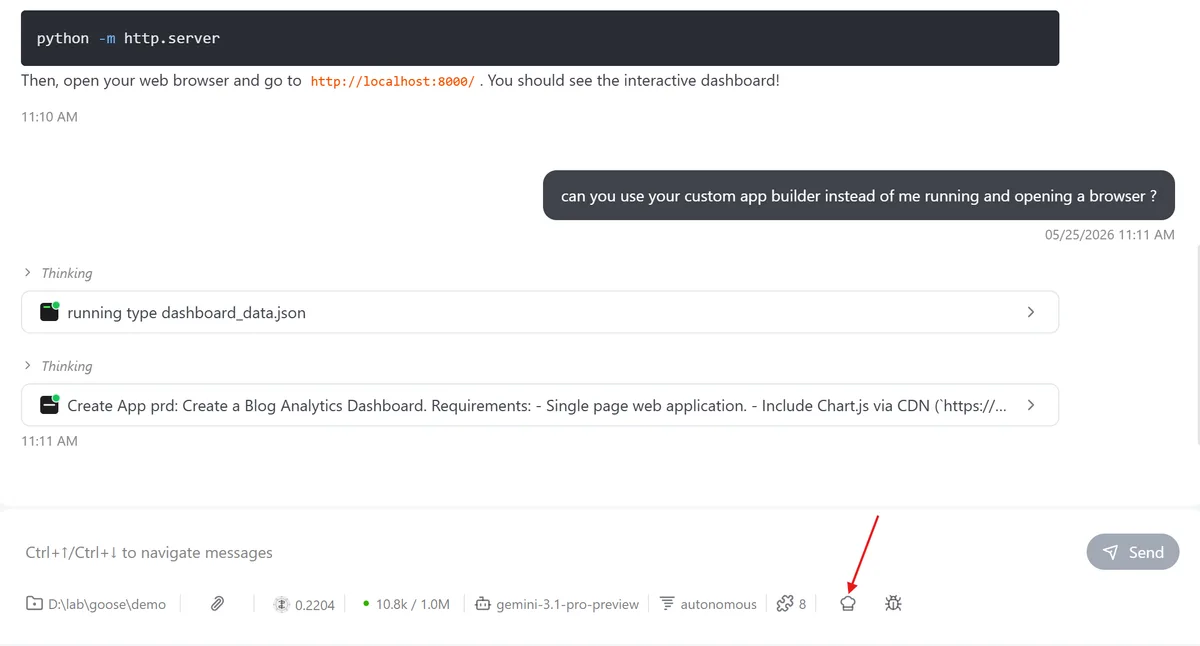Click the 11:11 AM timestamp below Create App
Viewport: 1200px width, 646px height.
pos(49,441)
